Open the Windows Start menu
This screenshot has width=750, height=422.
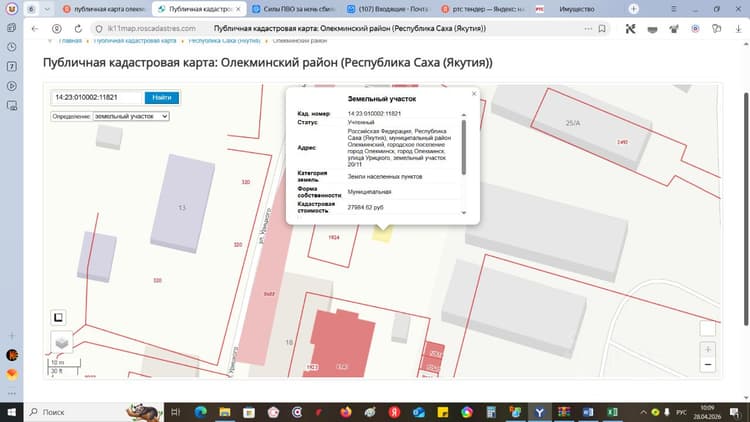pos(11,412)
